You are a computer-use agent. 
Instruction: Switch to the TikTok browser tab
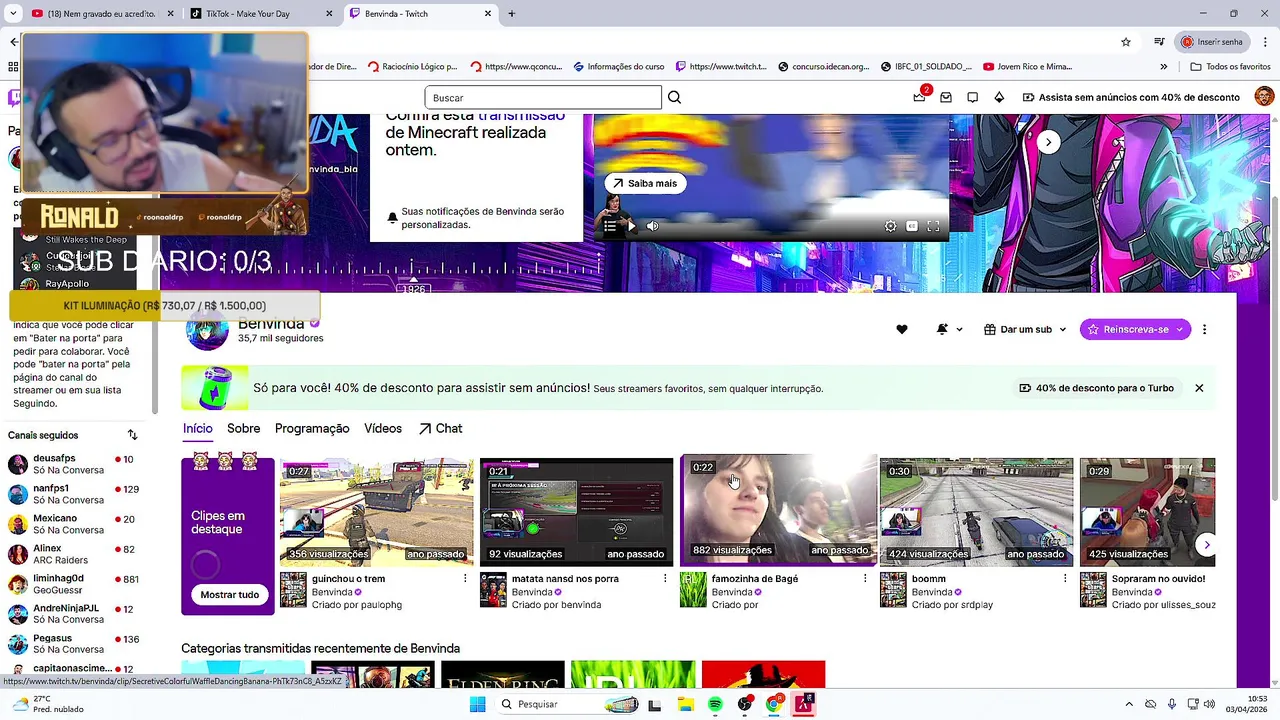tap(260, 14)
